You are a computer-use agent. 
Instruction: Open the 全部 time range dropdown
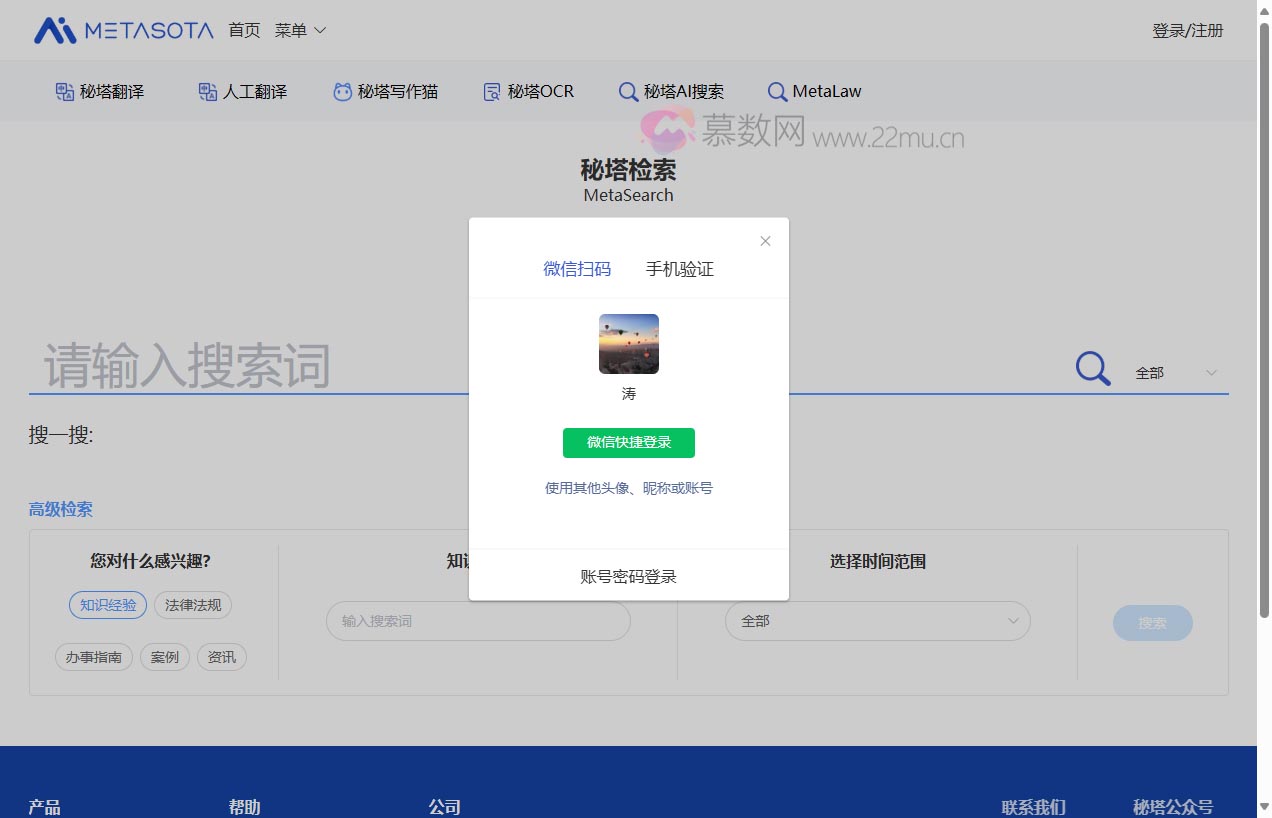[x=877, y=621]
